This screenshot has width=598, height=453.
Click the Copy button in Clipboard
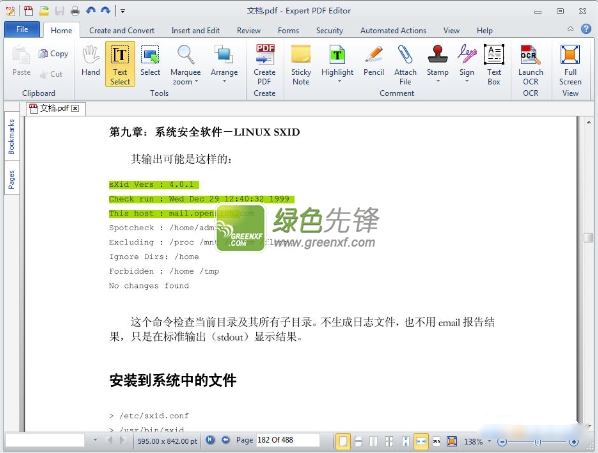pyautogui.click(x=53, y=54)
